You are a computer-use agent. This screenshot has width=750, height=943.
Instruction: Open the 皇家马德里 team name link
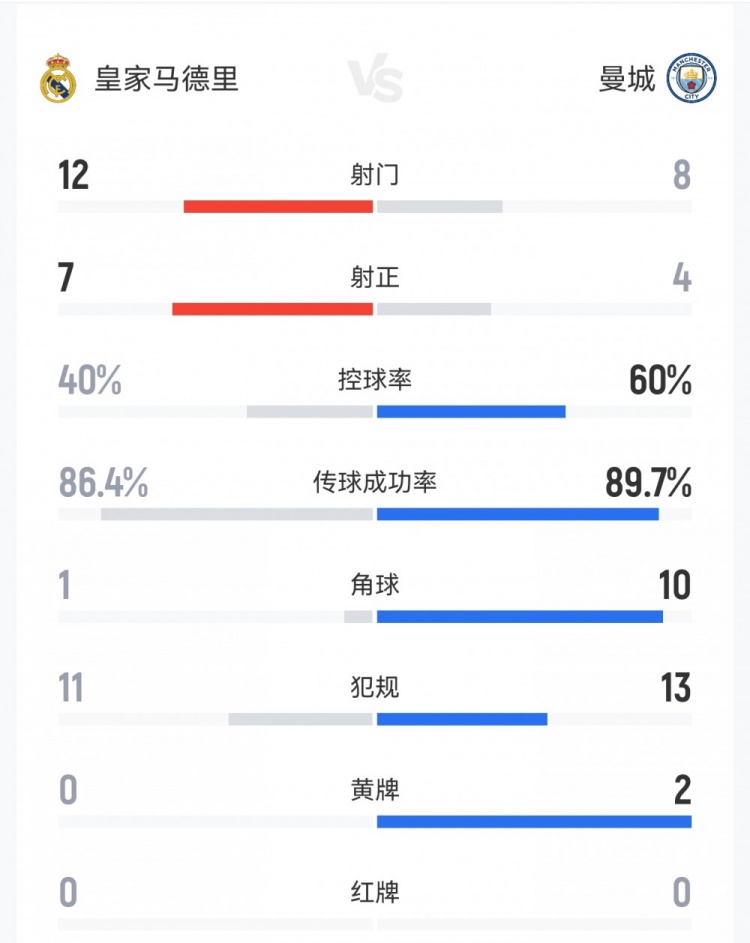click(167, 79)
